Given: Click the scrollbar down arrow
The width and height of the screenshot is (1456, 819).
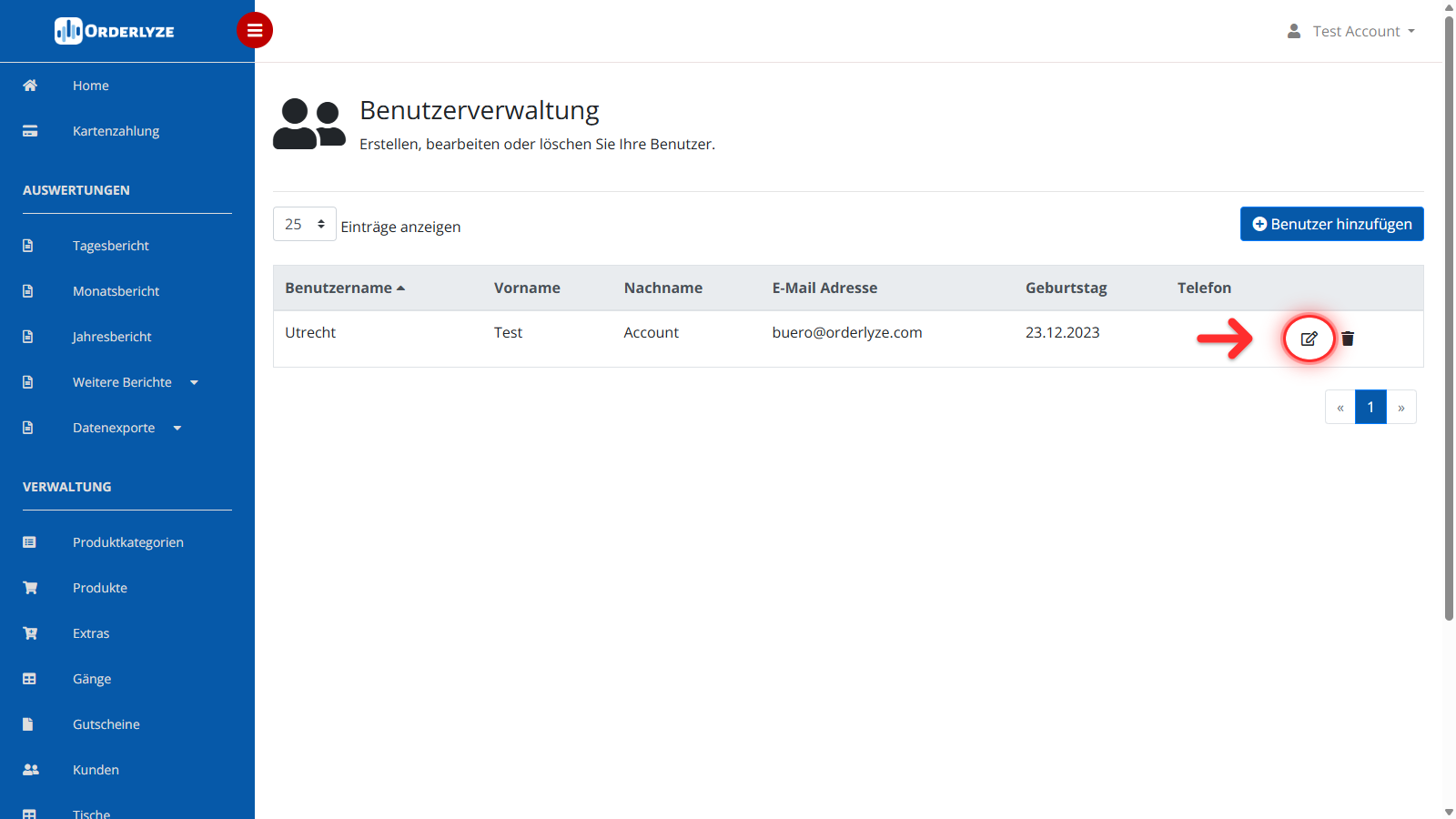Looking at the screenshot, I should pyautogui.click(x=1449, y=812).
